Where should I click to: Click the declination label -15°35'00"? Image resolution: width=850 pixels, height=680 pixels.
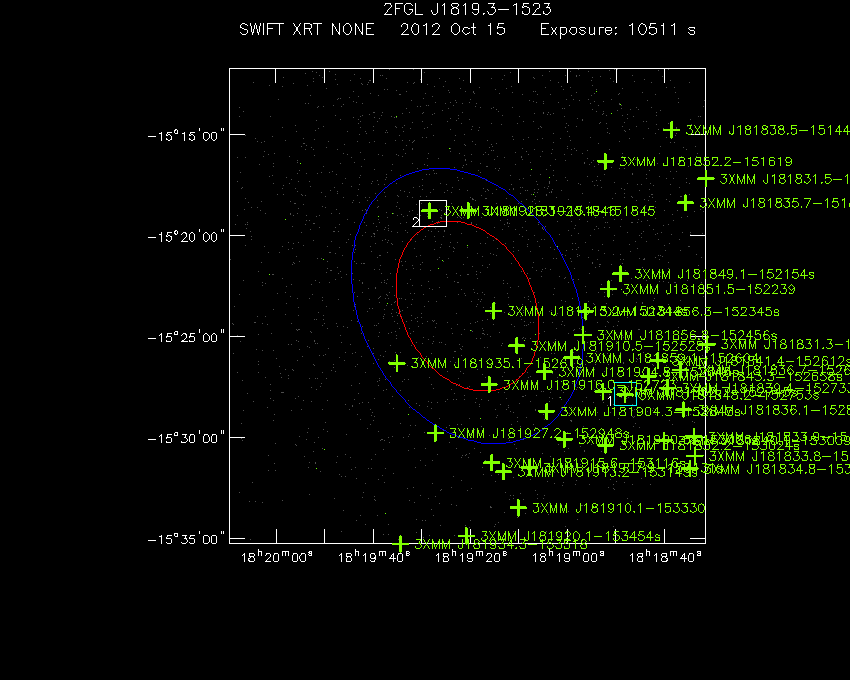pyautogui.click(x=186, y=539)
